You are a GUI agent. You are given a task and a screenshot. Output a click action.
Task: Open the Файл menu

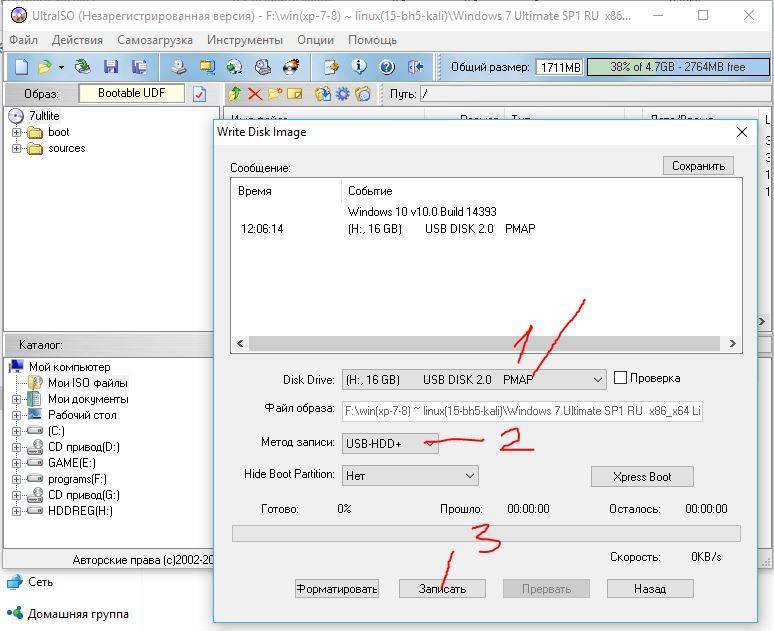(x=24, y=40)
